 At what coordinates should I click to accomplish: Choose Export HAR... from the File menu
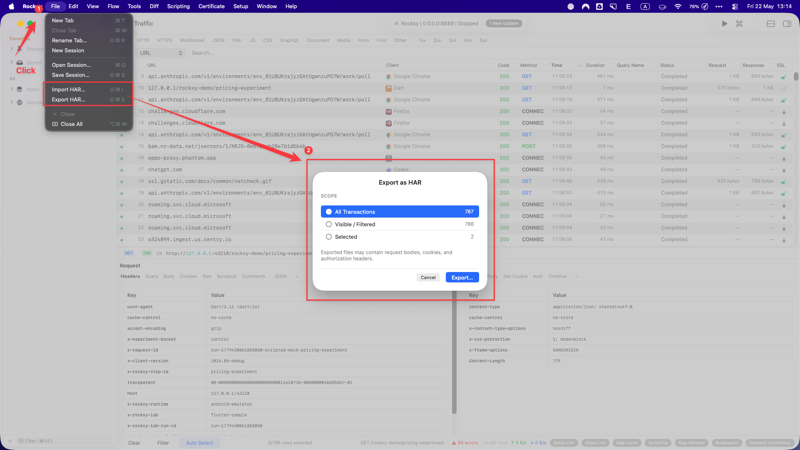(x=89, y=99)
